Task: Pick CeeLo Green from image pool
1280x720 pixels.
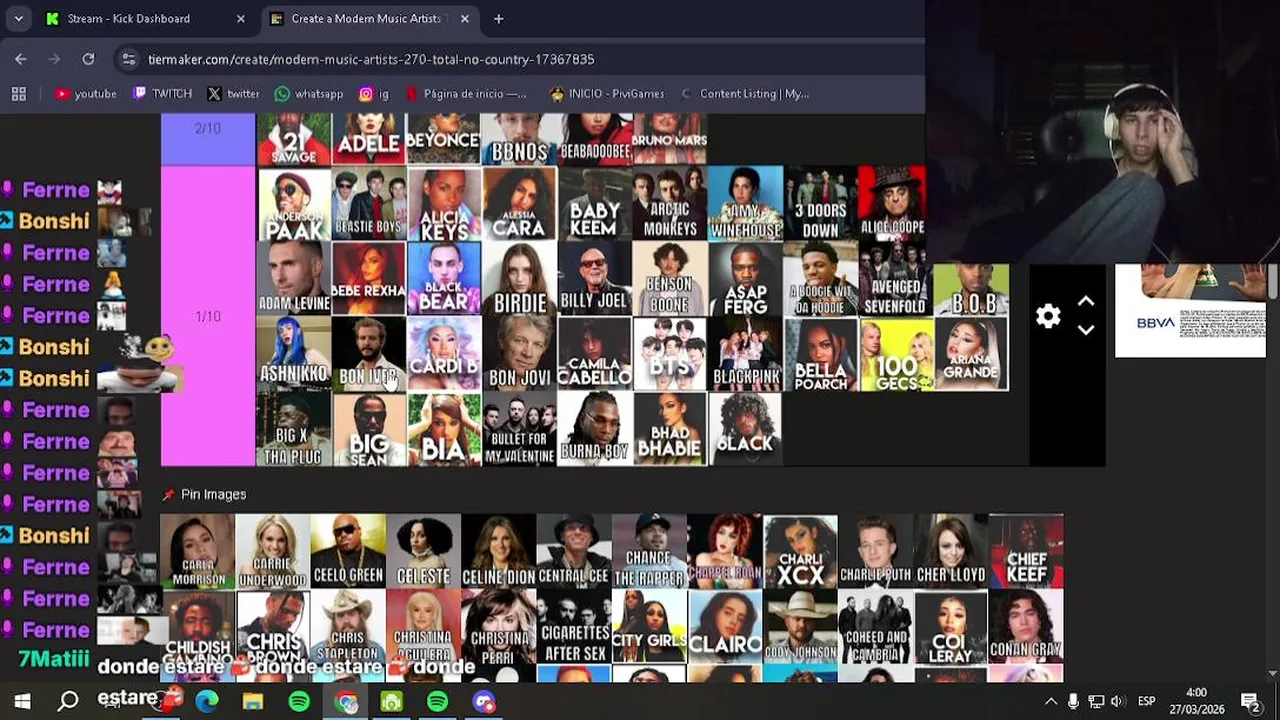Action: pos(348,551)
